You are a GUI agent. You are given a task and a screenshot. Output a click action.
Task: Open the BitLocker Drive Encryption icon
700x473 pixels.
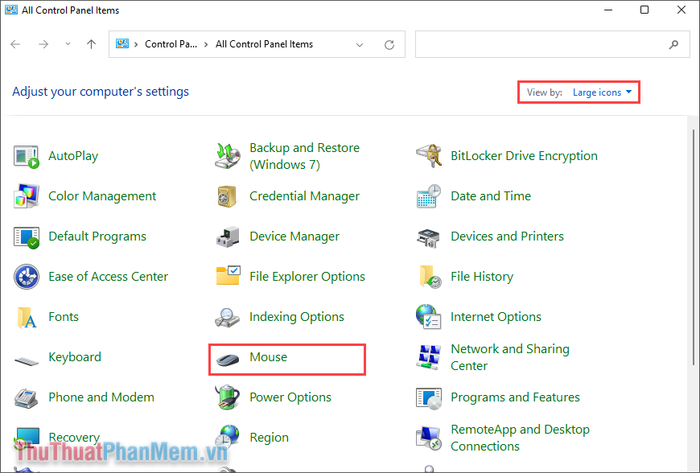pos(429,156)
